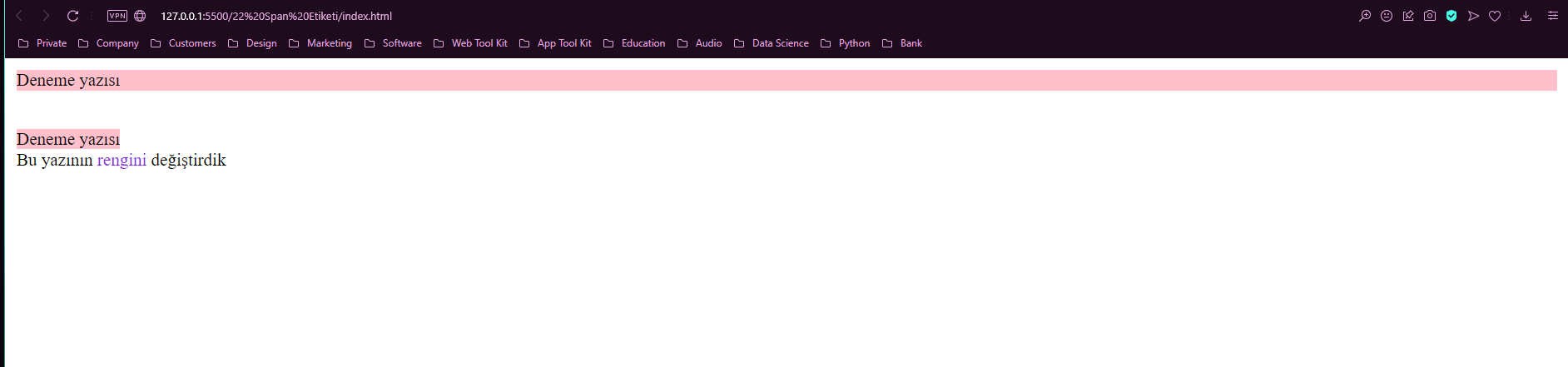The height and width of the screenshot is (367, 1568).
Task: Open the Easy Setup sliders icon
Action: (x=1553, y=16)
